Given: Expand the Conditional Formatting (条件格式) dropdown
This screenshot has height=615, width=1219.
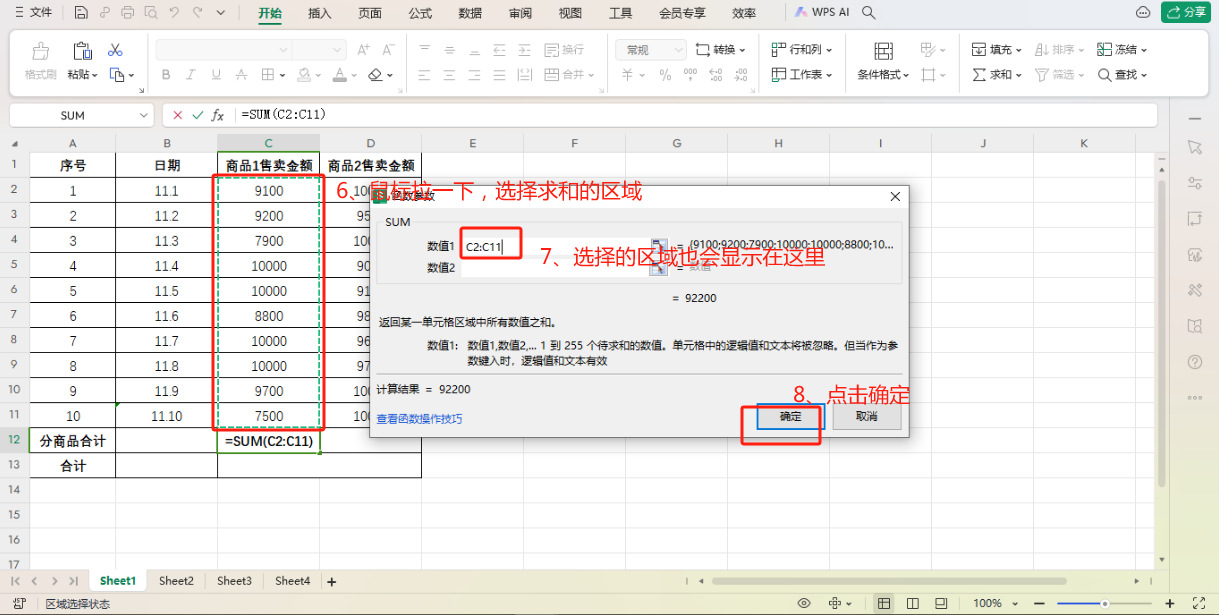Looking at the screenshot, I should coord(906,75).
